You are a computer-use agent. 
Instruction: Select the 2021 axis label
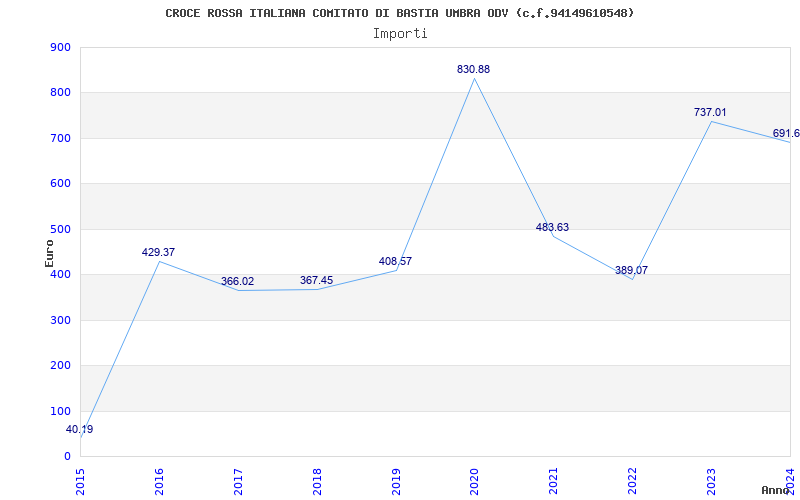(x=554, y=481)
